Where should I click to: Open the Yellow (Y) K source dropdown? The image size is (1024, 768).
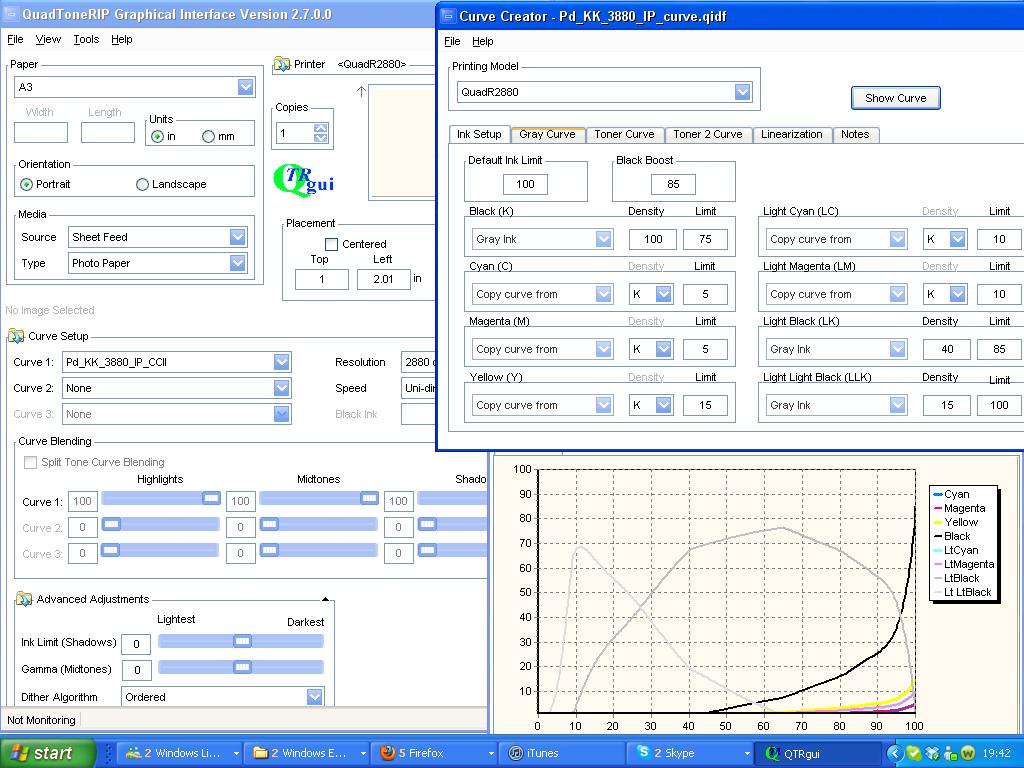pyautogui.click(x=664, y=405)
